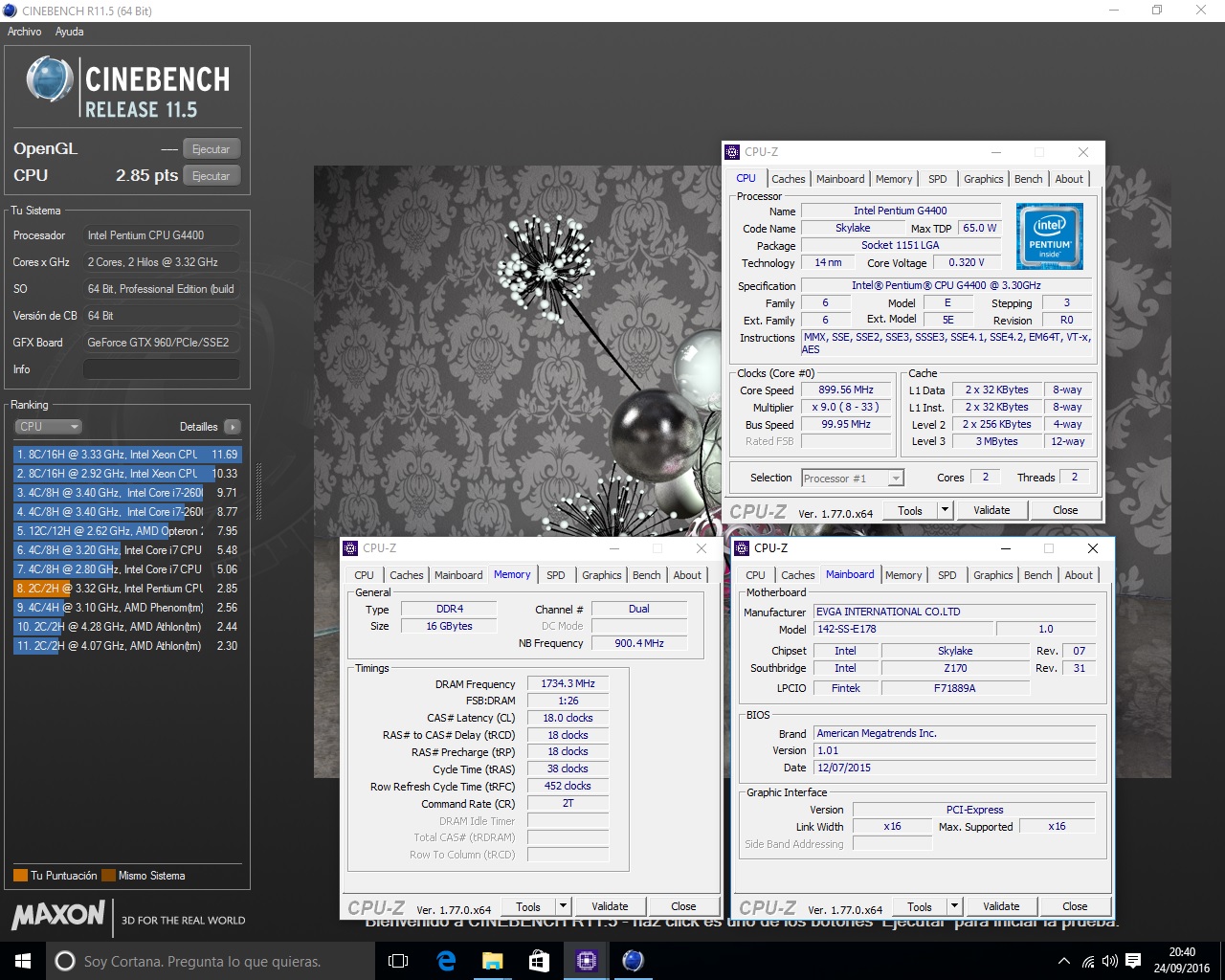Show hidden system tray icons
This screenshot has height=980, width=1225.
click(x=1063, y=961)
